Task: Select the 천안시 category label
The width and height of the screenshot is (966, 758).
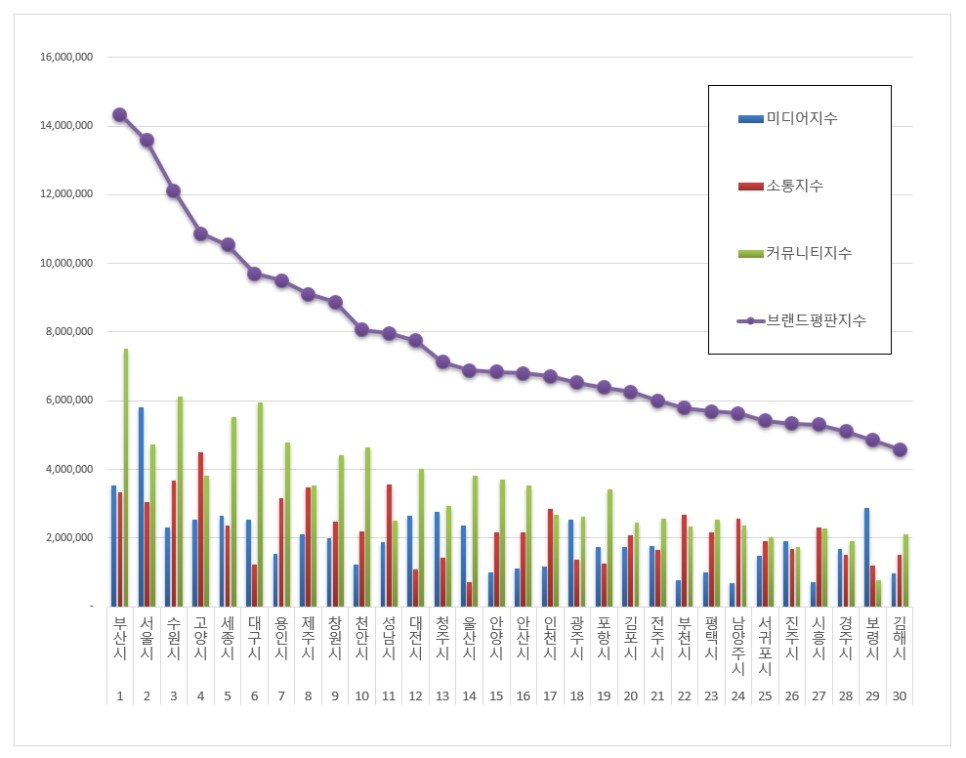Action: (362, 637)
